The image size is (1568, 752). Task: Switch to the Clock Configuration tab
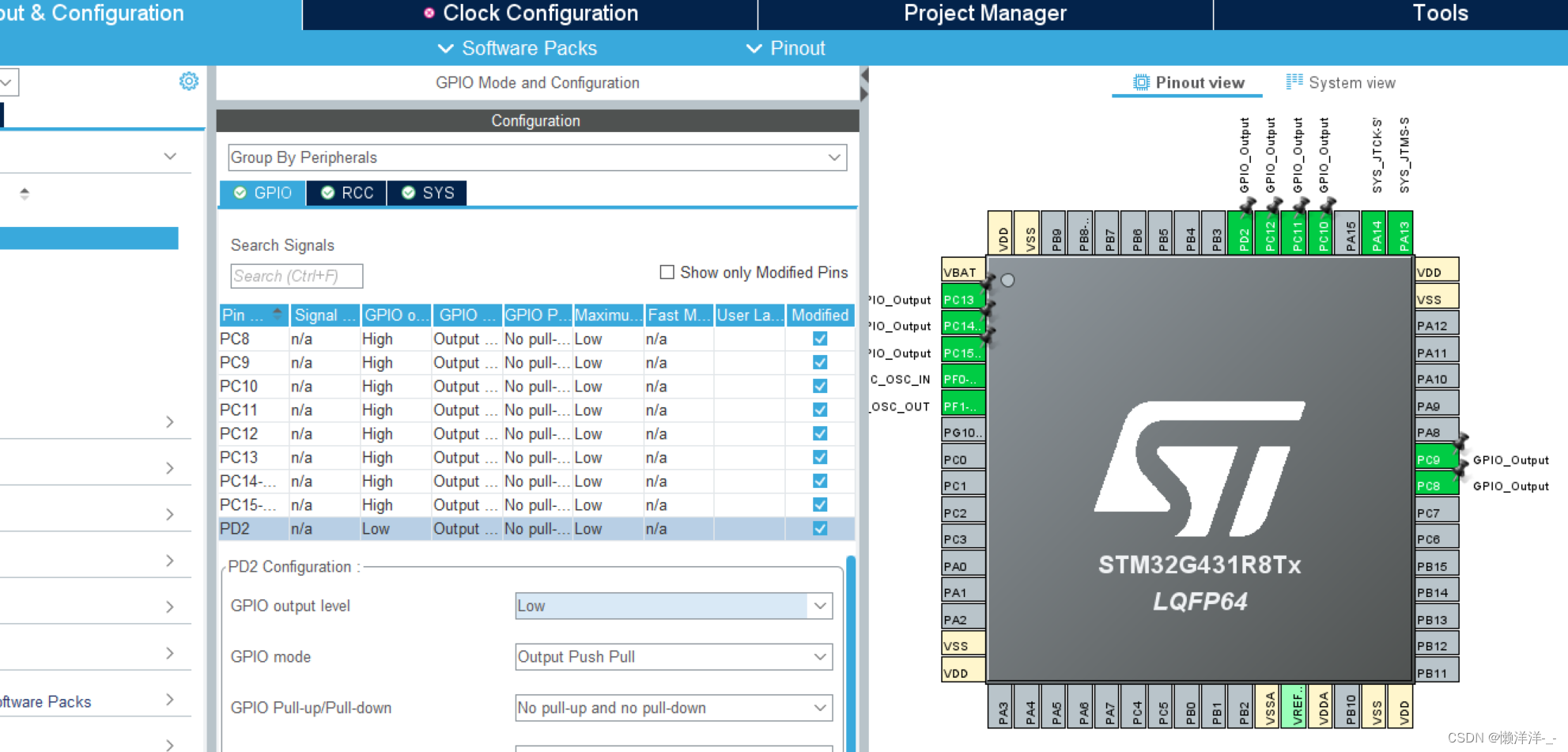pos(531,13)
